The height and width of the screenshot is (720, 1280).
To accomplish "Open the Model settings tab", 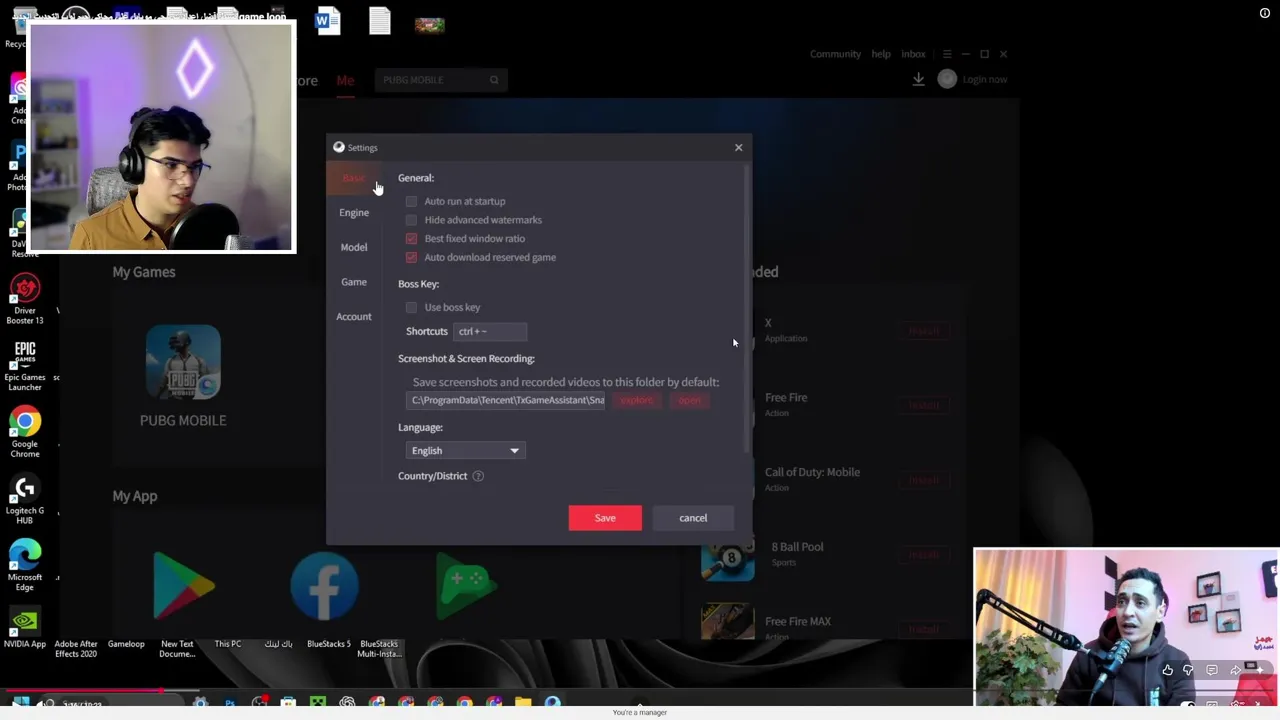I will 353,247.
